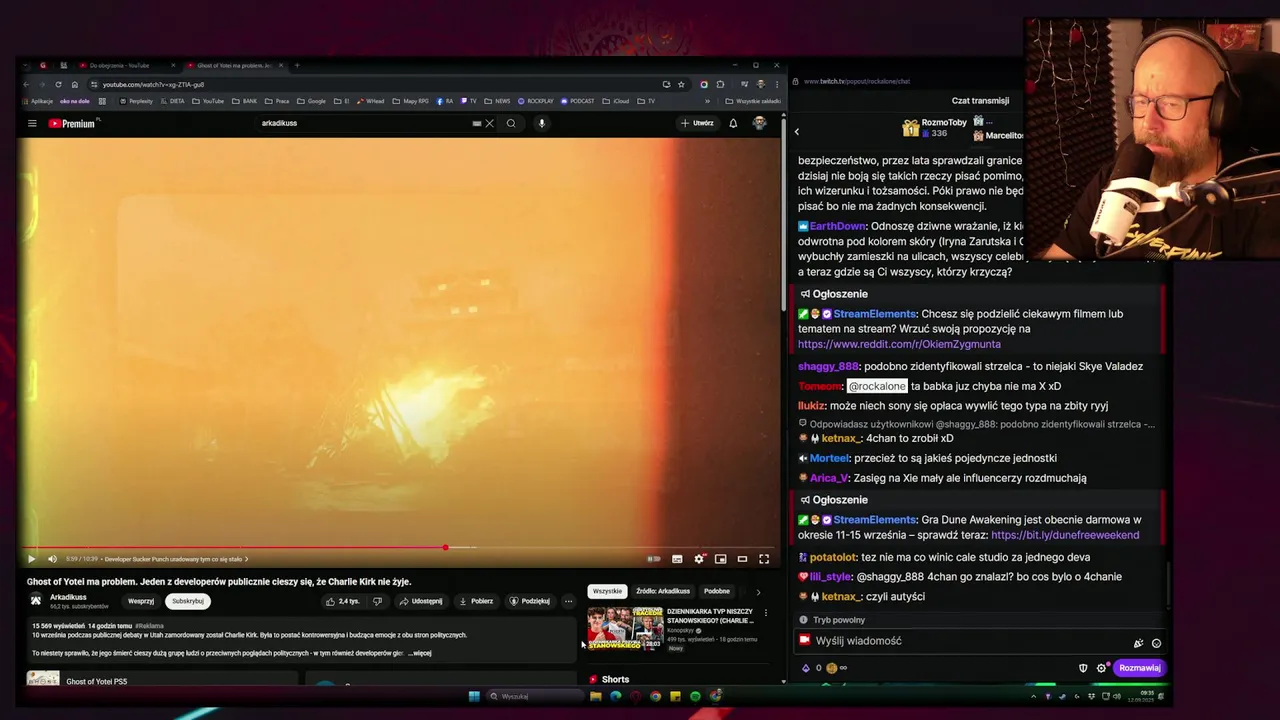The height and width of the screenshot is (720, 1280).
Task: Switch to 'Do obejrzenia - YouTube' browser tab
Action: (126, 65)
